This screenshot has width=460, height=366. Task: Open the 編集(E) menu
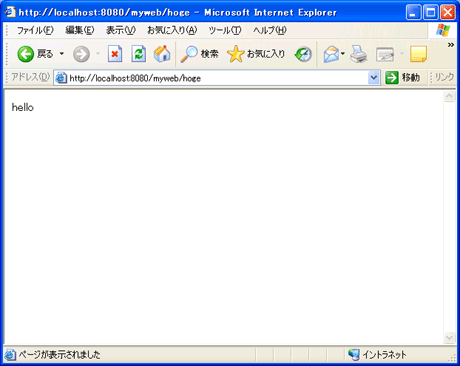(80, 30)
